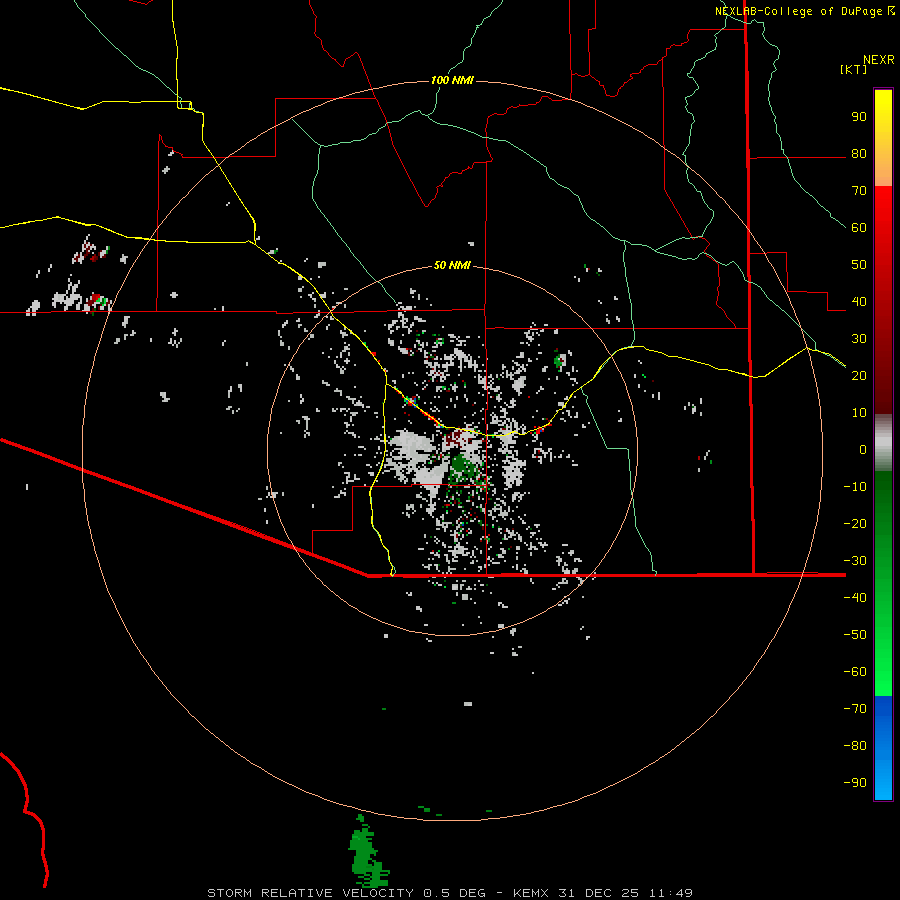This screenshot has height=900, width=900.
Task: Click the positive 20 value on the velocity scale
Action: pos(859,375)
